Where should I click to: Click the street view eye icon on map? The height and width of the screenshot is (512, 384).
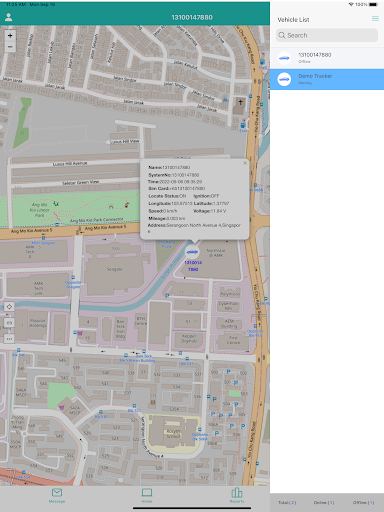[x=9, y=322]
